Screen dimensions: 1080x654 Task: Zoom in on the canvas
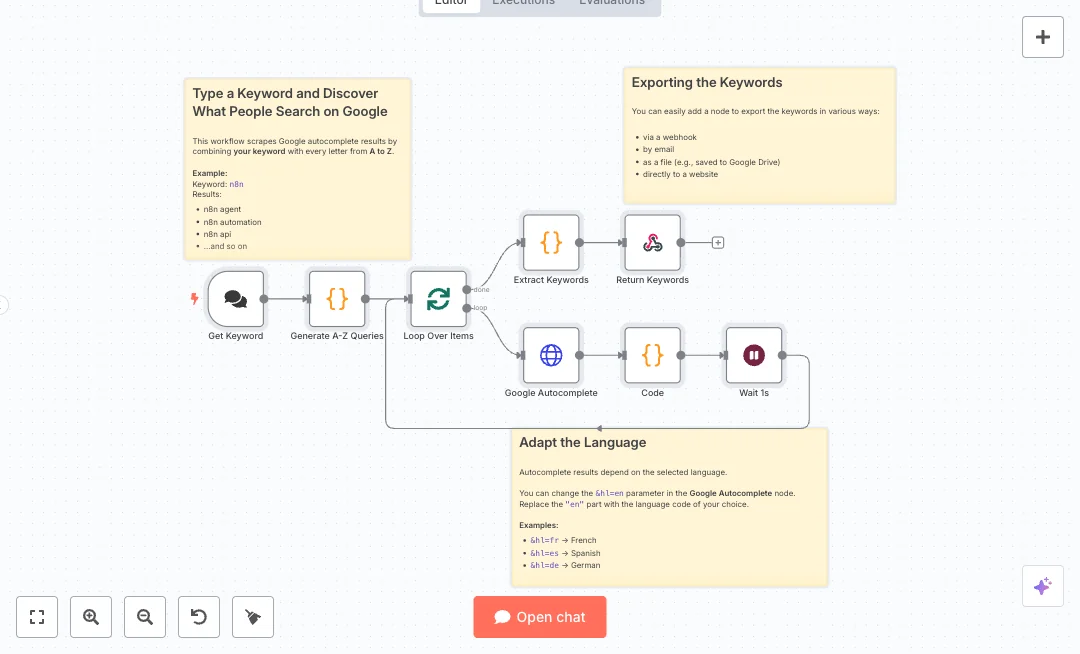[91, 617]
